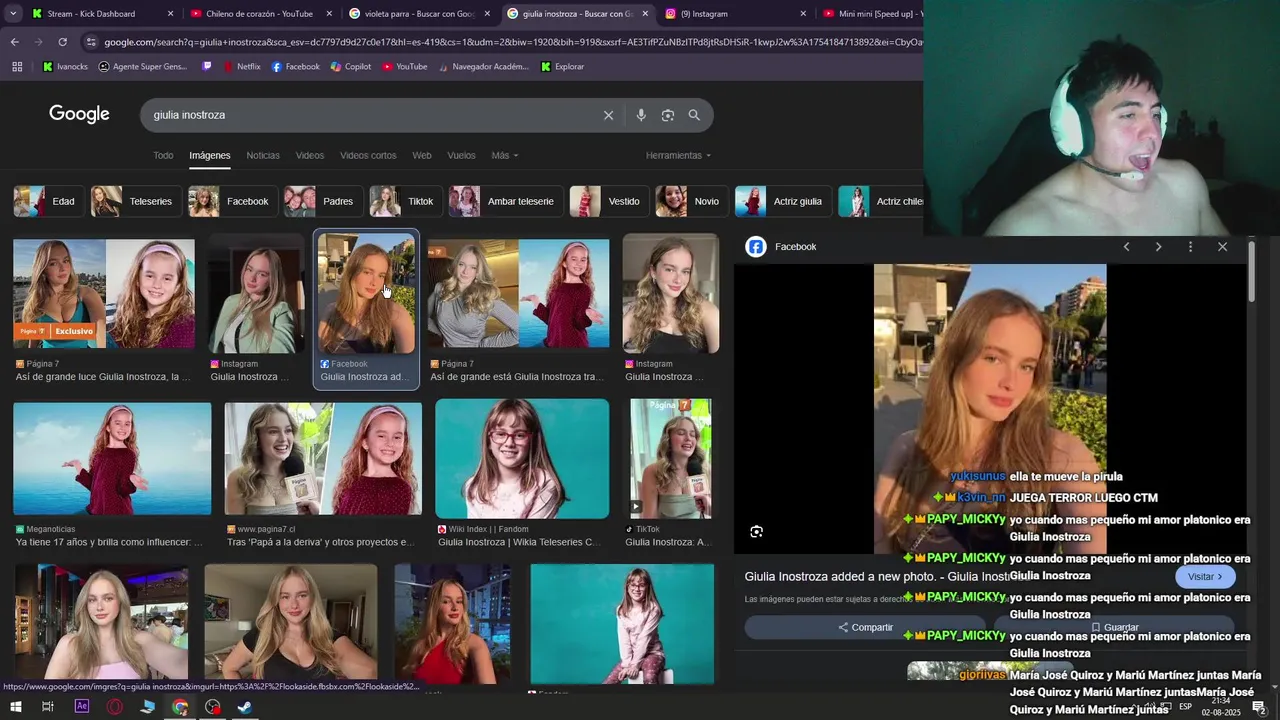Open Task View on taskbar
Screen dimensions: 1280x720
pyautogui.click(x=47, y=707)
